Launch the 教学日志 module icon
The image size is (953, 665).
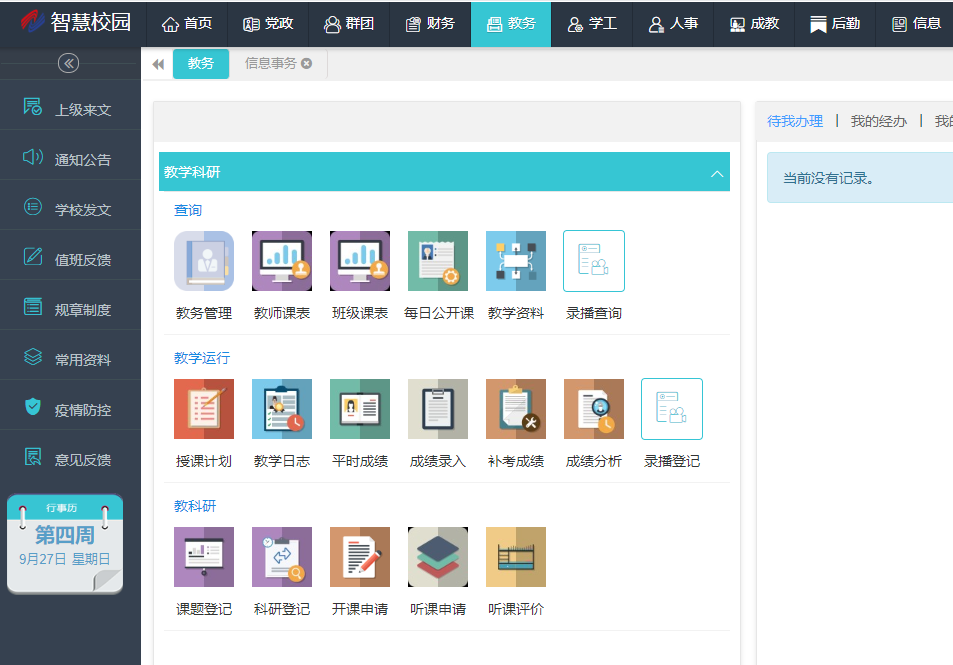click(x=282, y=408)
